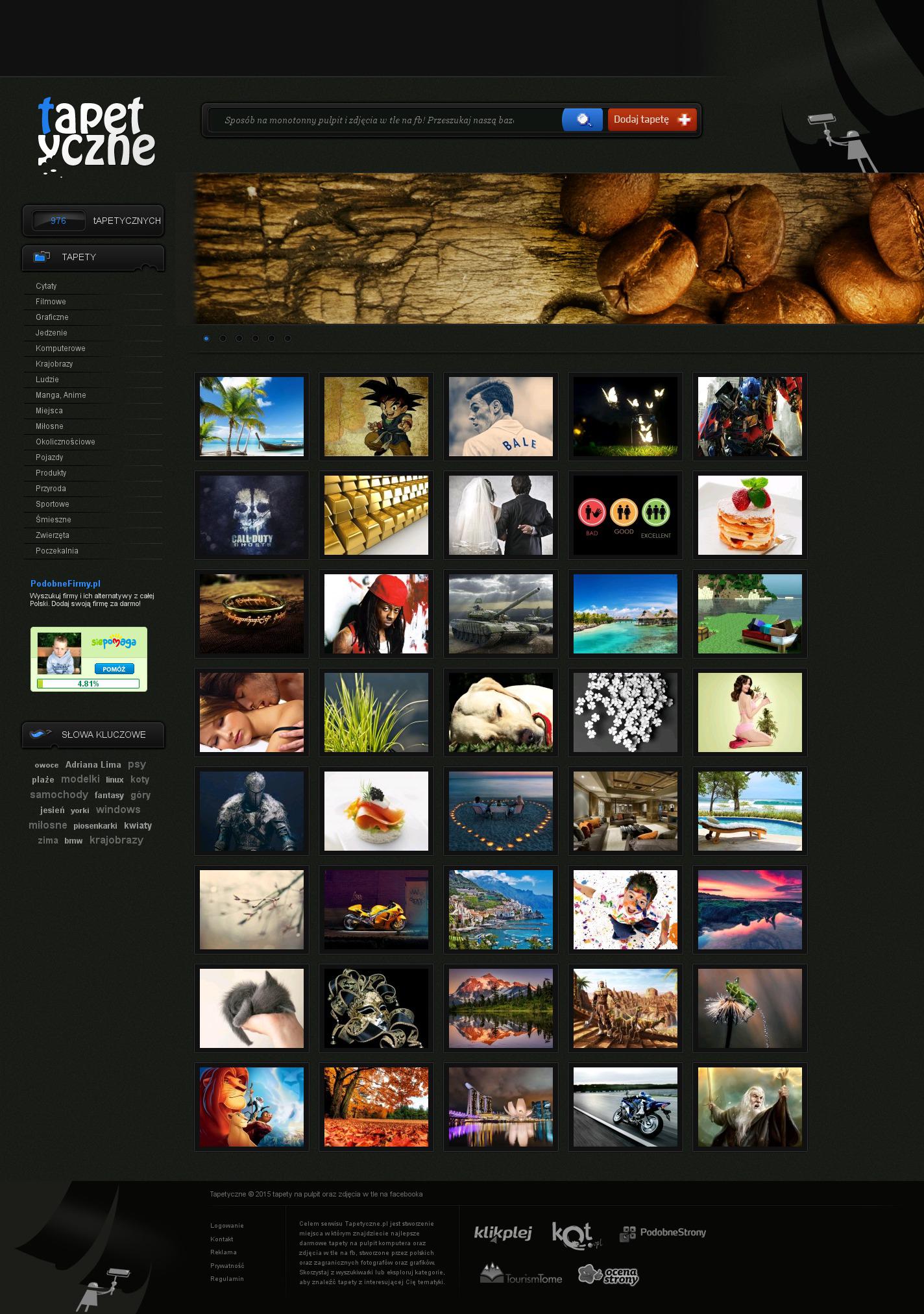The image size is (924, 1314).
Task: Open the Manga, Anime category
Action: (61, 395)
